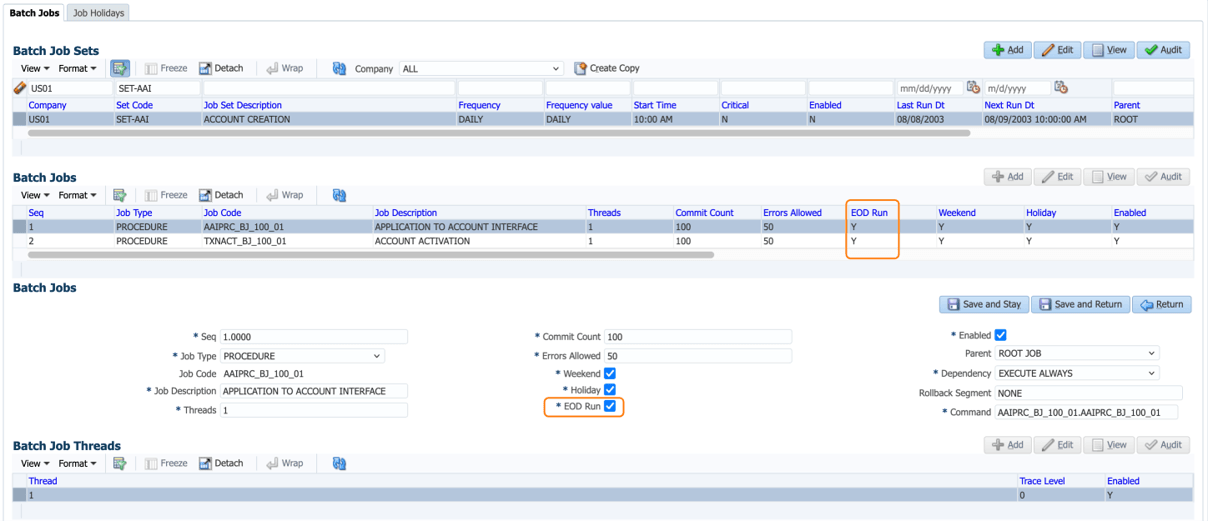Clear filters with the eraser icon
The image size is (1208, 521).
(x=19, y=88)
